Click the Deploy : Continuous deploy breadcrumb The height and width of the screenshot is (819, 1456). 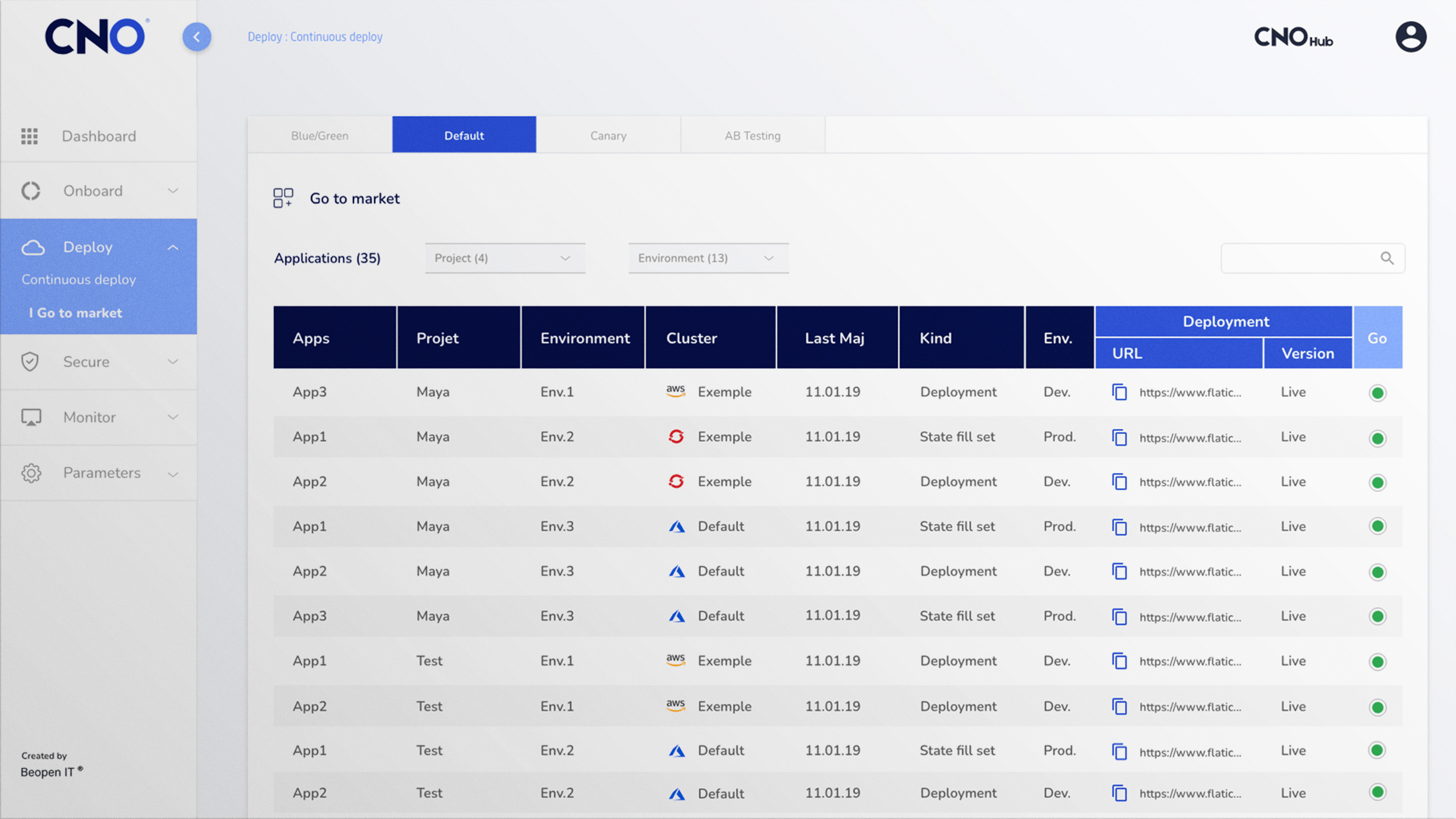coord(315,37)
